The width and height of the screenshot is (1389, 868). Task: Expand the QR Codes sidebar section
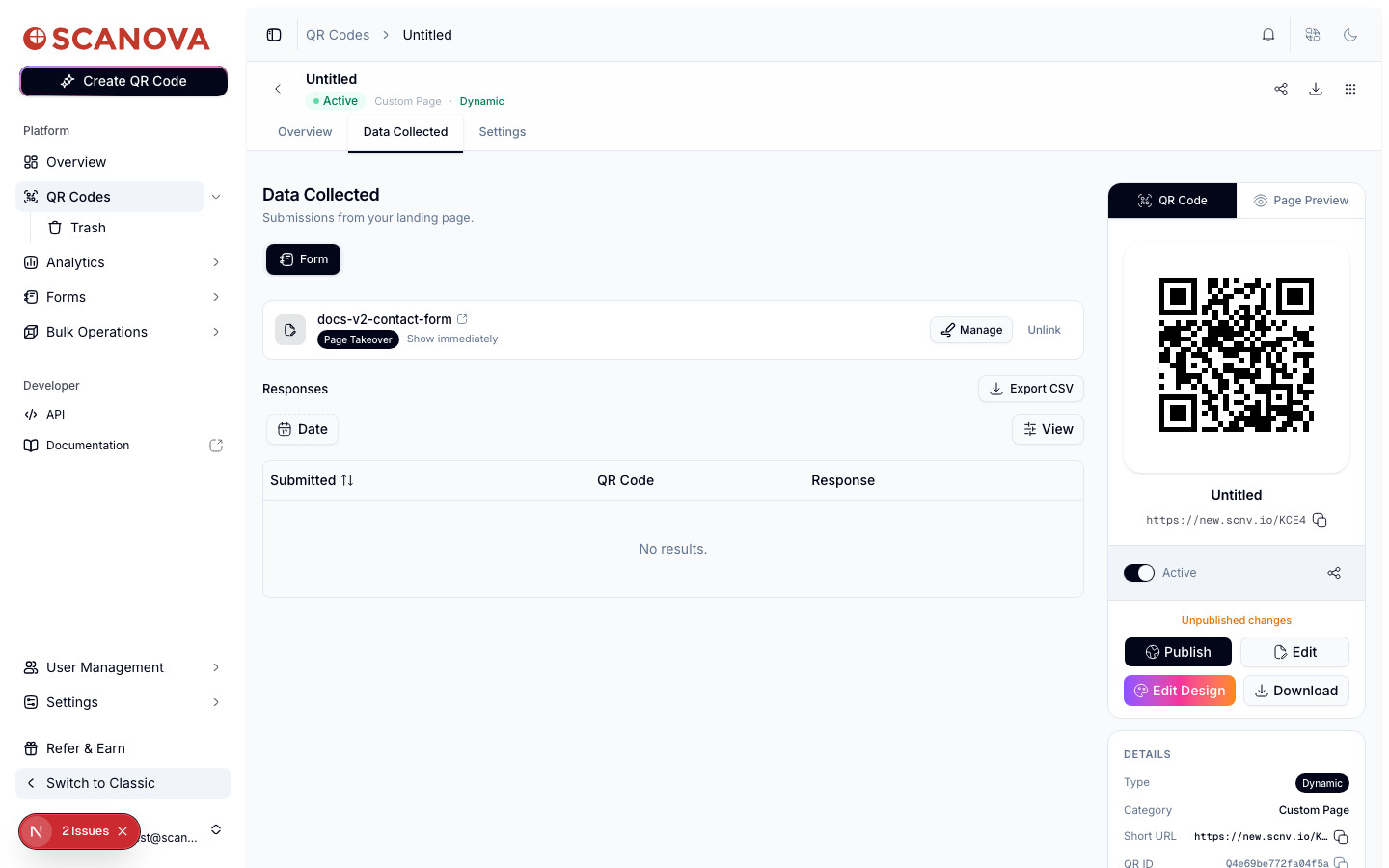216,197
